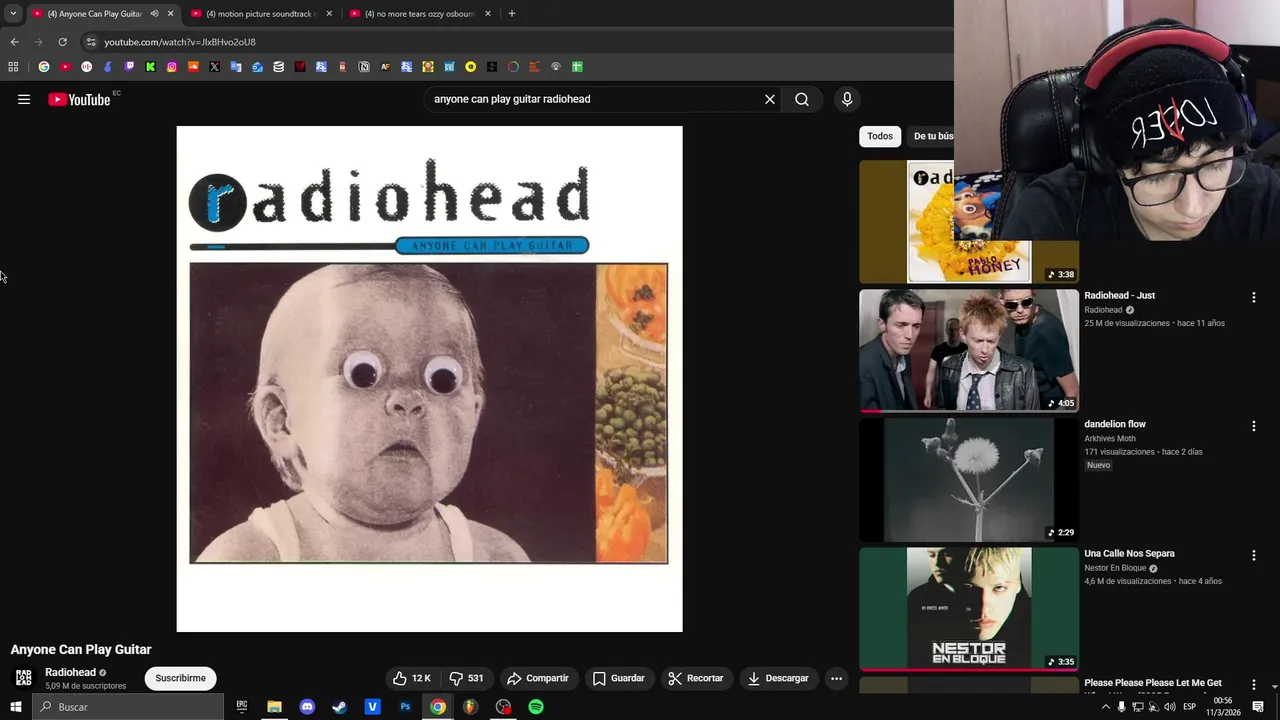Open the options menu for 'dandelion flow'

tap(1254, 426)
